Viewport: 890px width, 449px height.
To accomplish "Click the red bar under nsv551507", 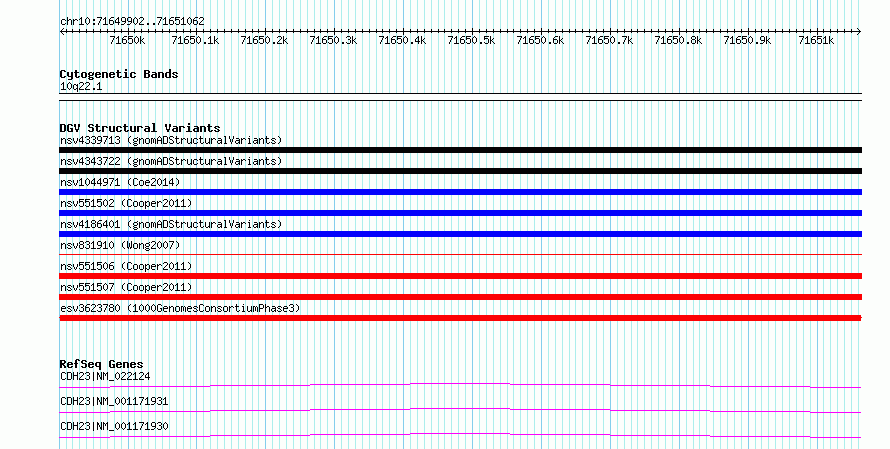I will click(460, 297).
